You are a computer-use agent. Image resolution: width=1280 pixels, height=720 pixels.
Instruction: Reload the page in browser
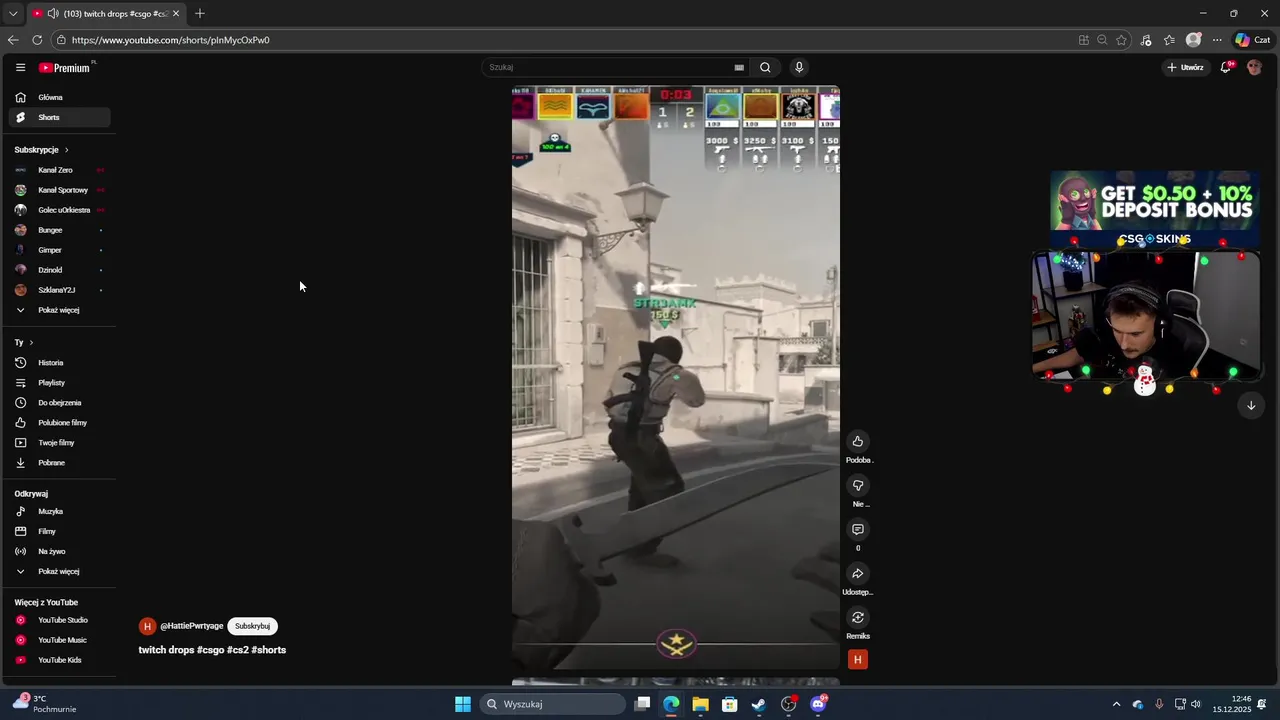tap(37, 40)
